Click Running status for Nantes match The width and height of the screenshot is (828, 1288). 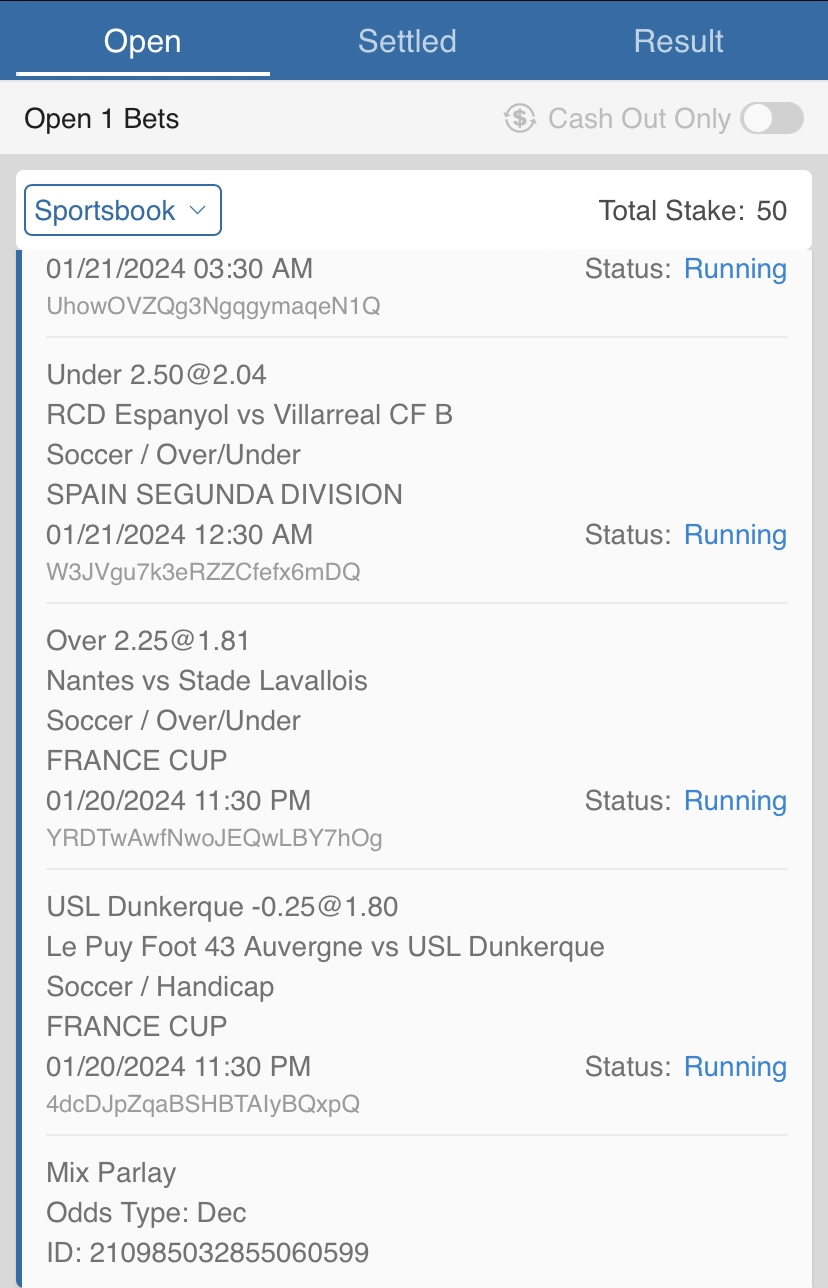pos(735,801)
